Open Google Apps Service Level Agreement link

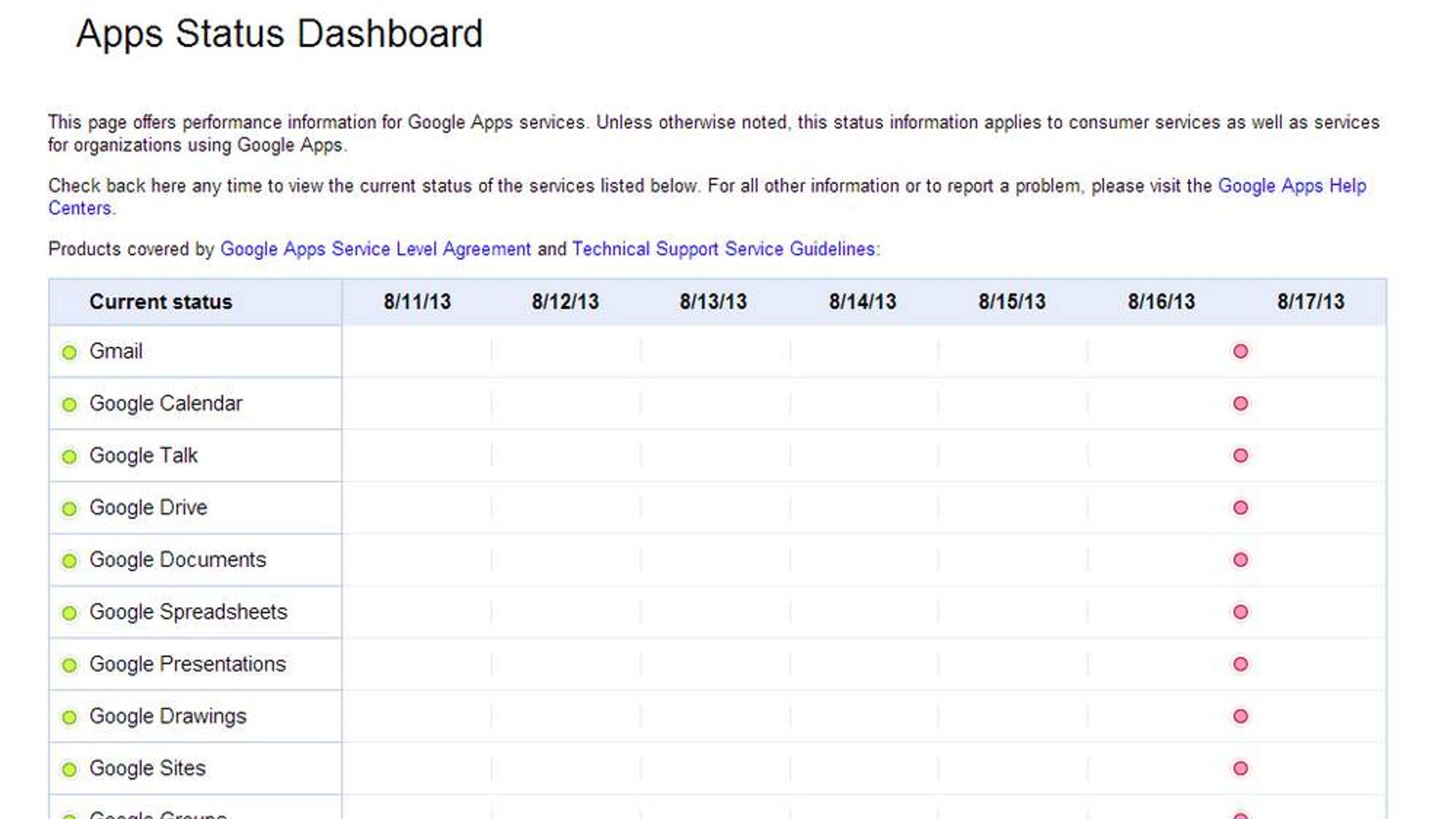[x=375, y=250]
